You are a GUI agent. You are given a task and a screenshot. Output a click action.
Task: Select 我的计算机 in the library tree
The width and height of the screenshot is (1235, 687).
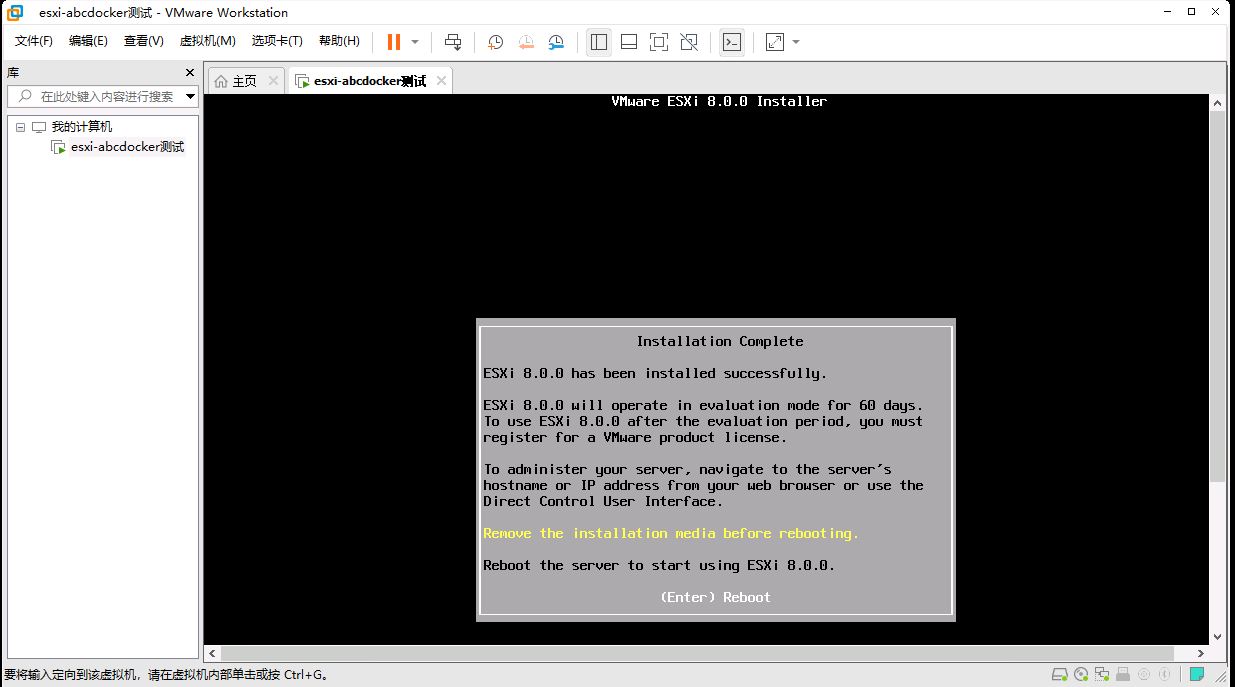pyautogui.click(x=82, y=127)
